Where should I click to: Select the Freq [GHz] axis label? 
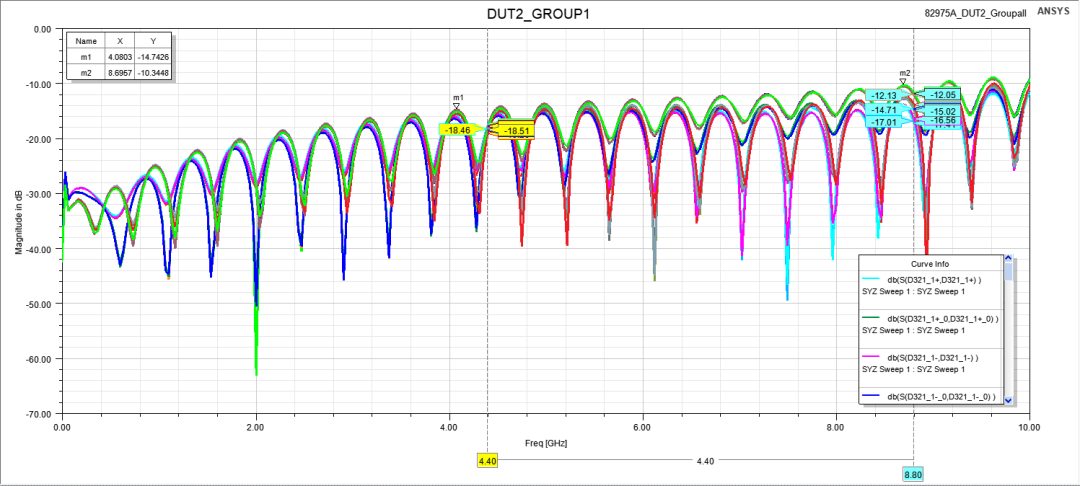pyautogui.click(x=546, y=443)
